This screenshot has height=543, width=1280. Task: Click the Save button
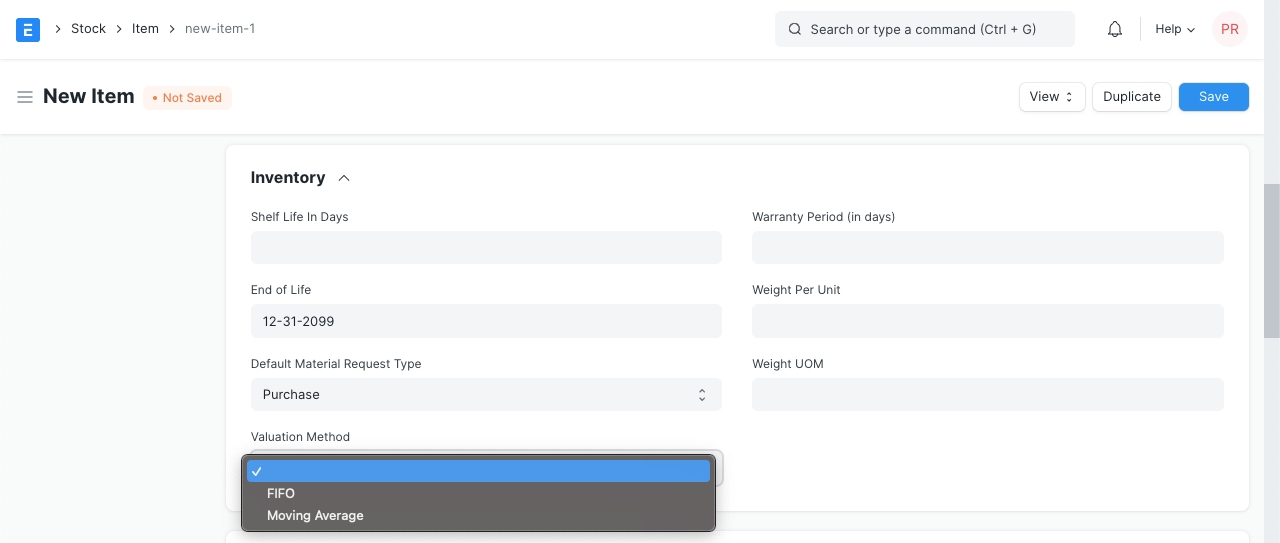click(1213, 97)
